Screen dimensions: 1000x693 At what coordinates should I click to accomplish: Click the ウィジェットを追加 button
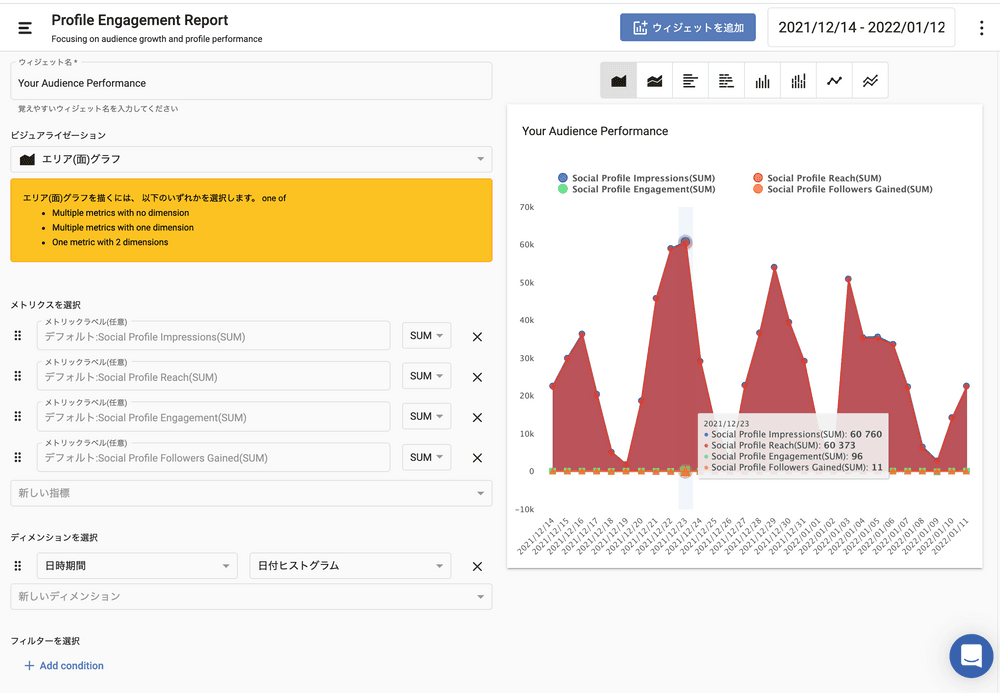coord(688,28)
